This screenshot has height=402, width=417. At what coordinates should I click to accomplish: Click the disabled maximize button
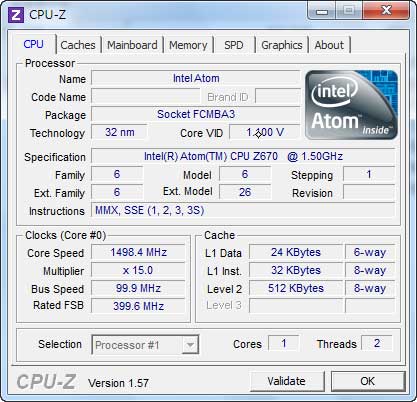[x=349, y=11]
